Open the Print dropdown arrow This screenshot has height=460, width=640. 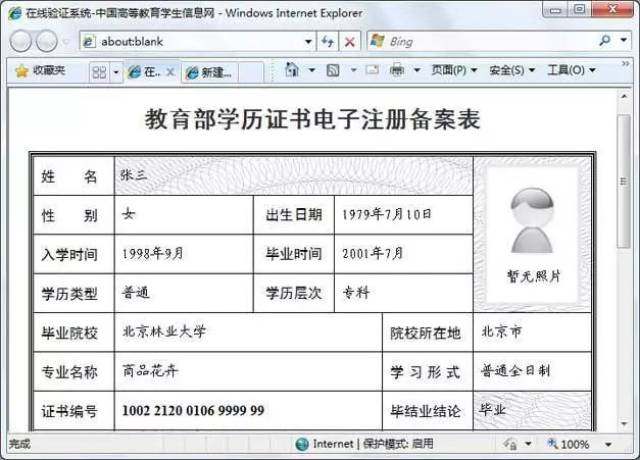(417, 70)
